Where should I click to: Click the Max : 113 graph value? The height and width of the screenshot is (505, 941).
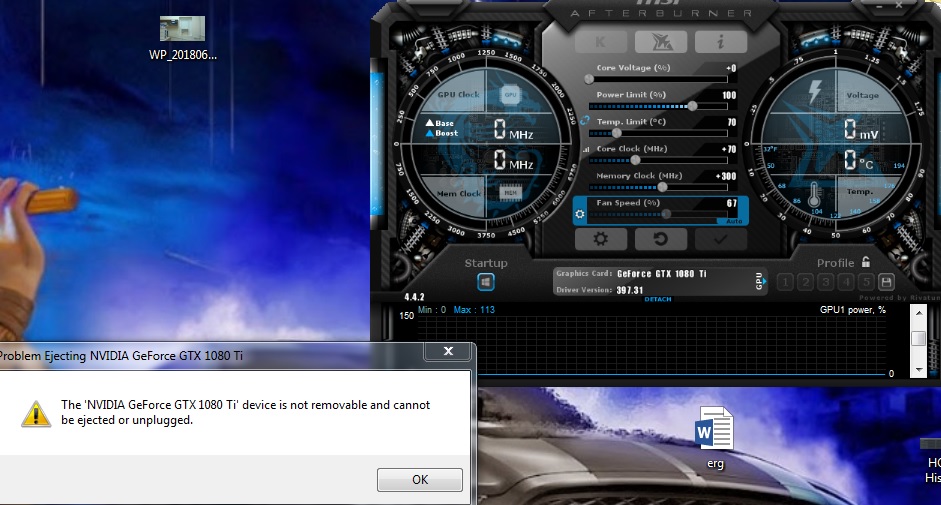point(474,310)
